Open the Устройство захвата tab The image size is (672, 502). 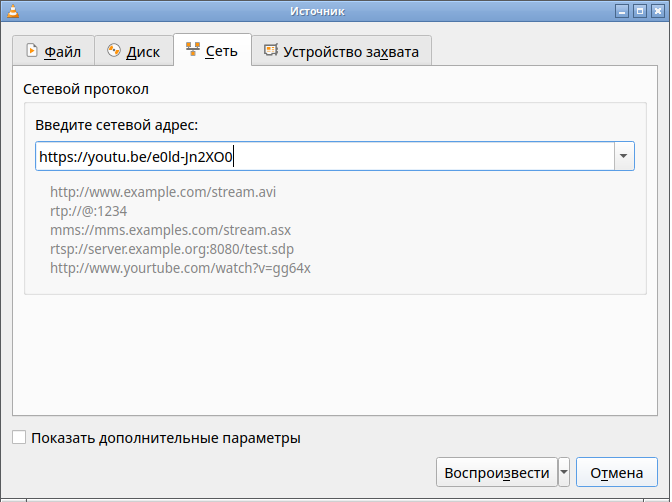pyautogui.click(x=341, y=51)
